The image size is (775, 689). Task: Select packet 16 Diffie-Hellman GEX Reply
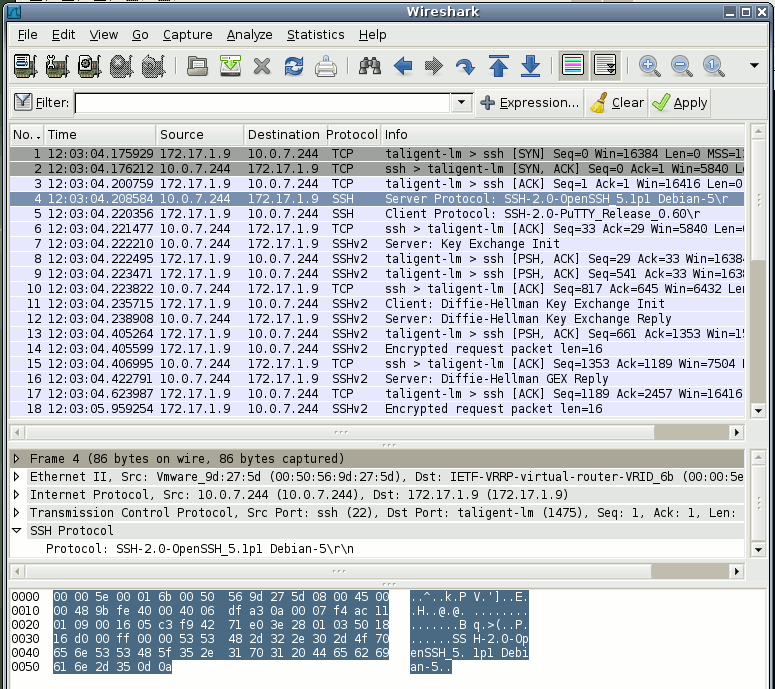[377, 379]
